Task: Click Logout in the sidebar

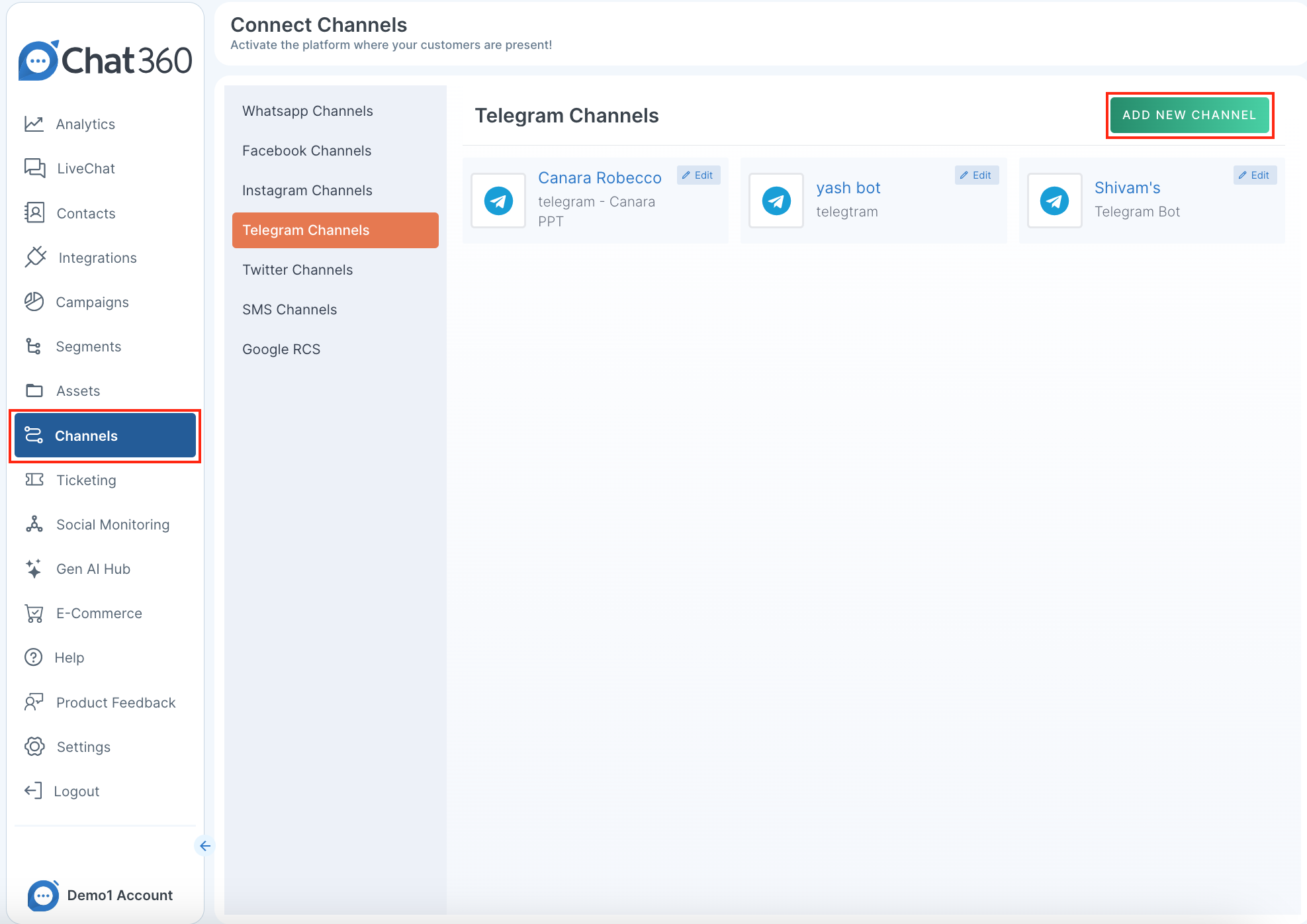Action: (105, 791)
